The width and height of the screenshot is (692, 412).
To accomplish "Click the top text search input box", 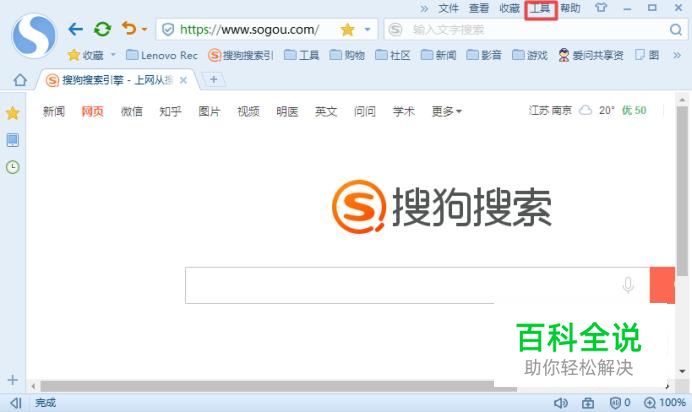I will tap(538, 30).
